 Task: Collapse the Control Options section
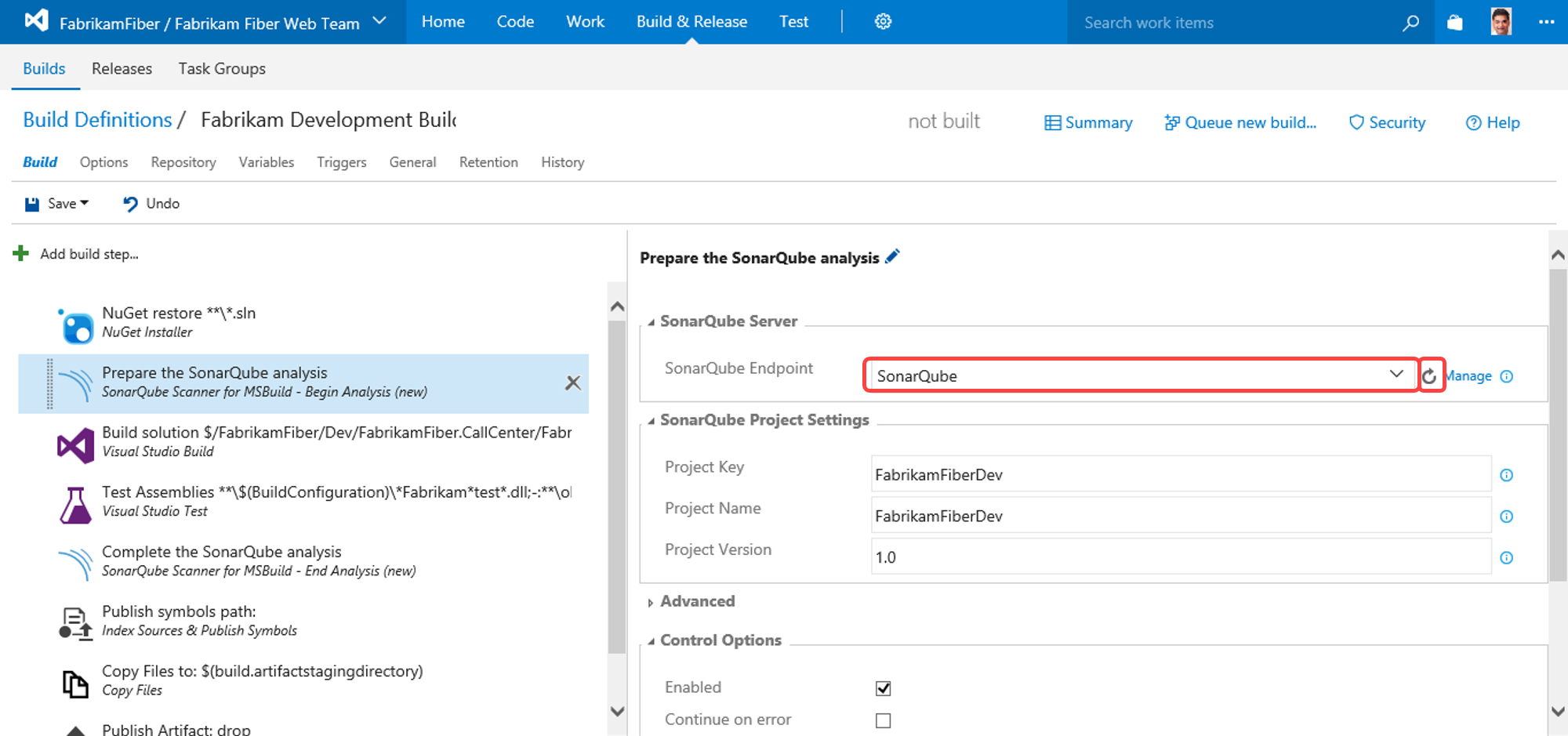[x=651, y=641]
